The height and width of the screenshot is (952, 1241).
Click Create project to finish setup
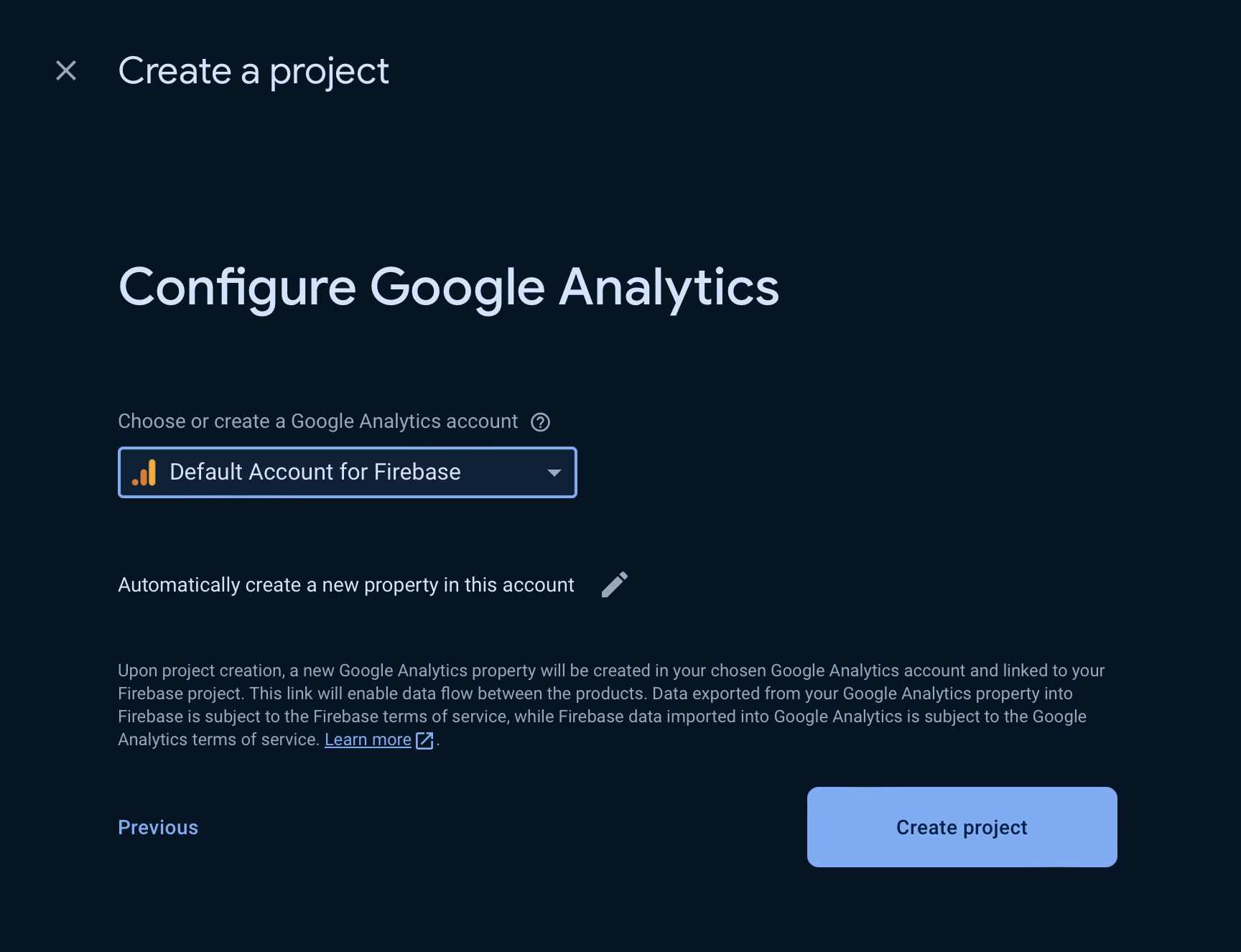click(962, 827)
